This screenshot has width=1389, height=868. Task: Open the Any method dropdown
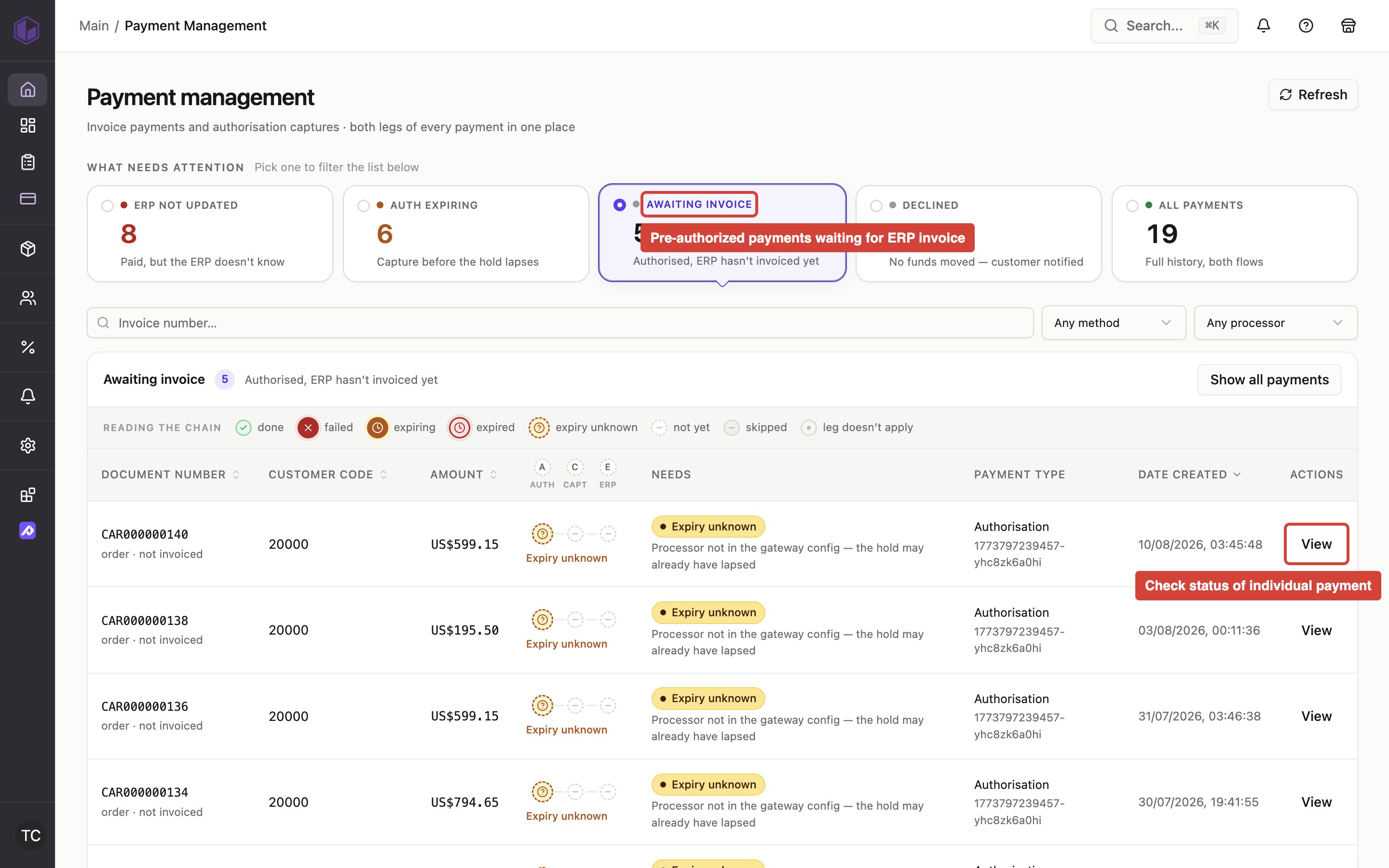pos(1114,323)
